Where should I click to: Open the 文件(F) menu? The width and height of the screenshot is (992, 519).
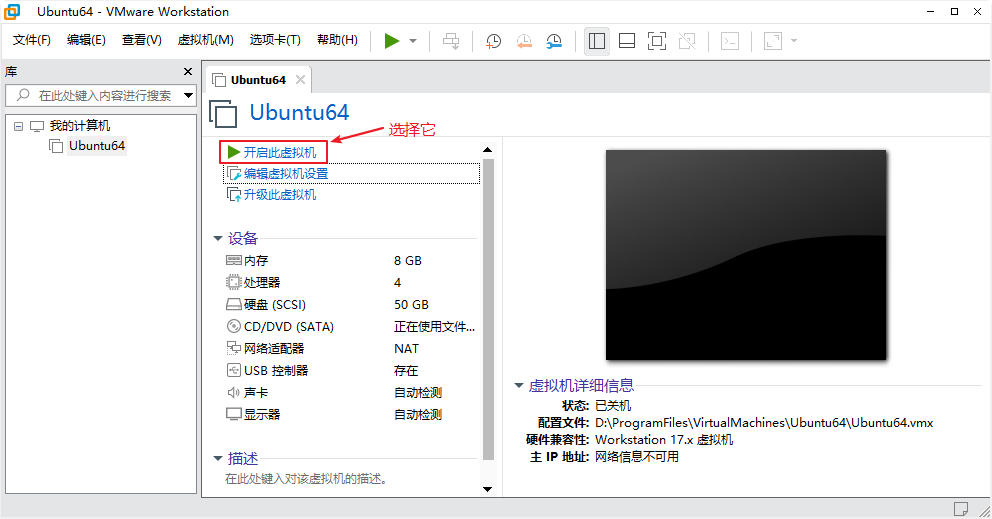click(x=32, y=40)
